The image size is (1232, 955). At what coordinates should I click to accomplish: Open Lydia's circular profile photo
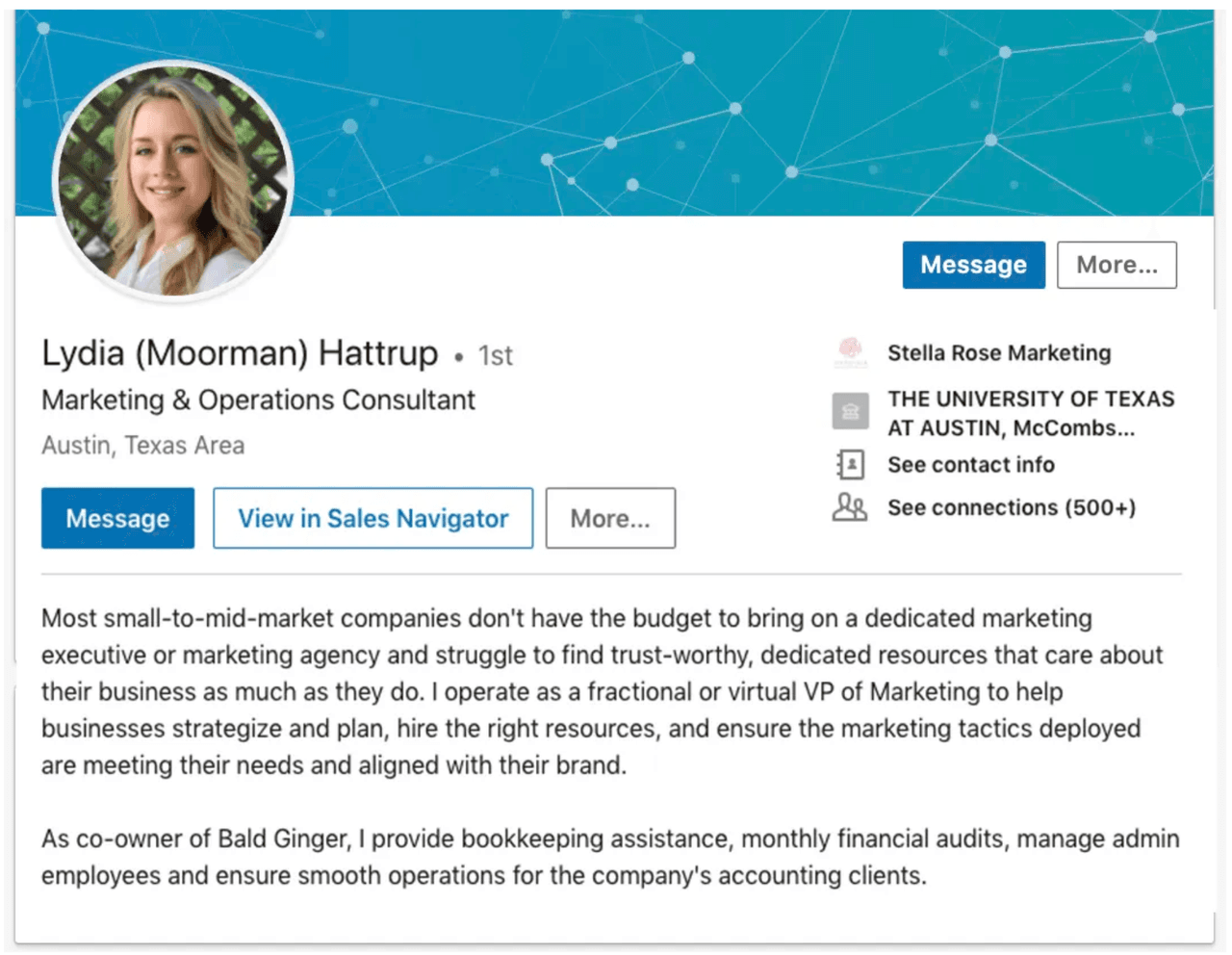(173, 183)
